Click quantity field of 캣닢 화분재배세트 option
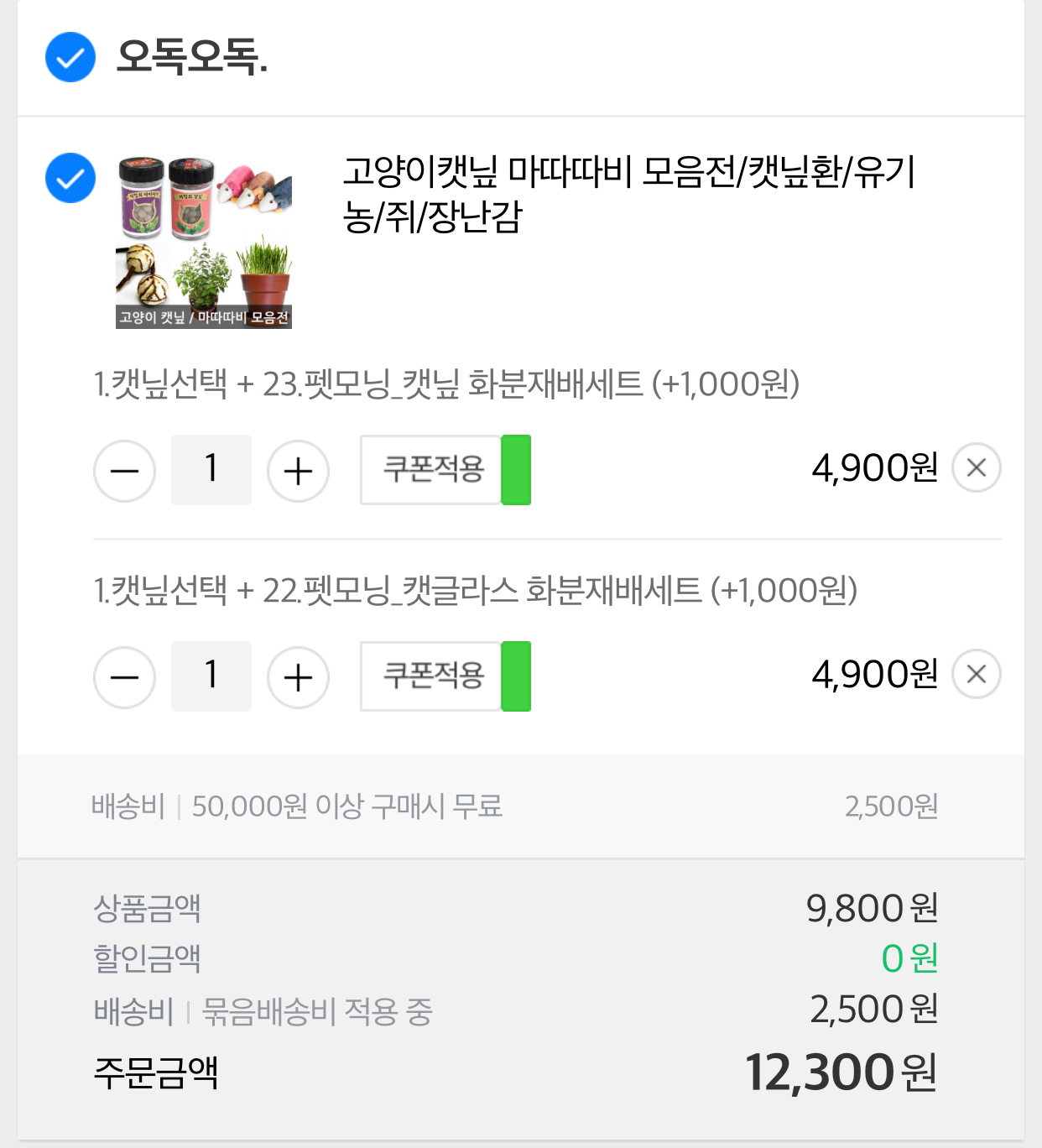The image size is (1042, 1148). coord(211,470)
